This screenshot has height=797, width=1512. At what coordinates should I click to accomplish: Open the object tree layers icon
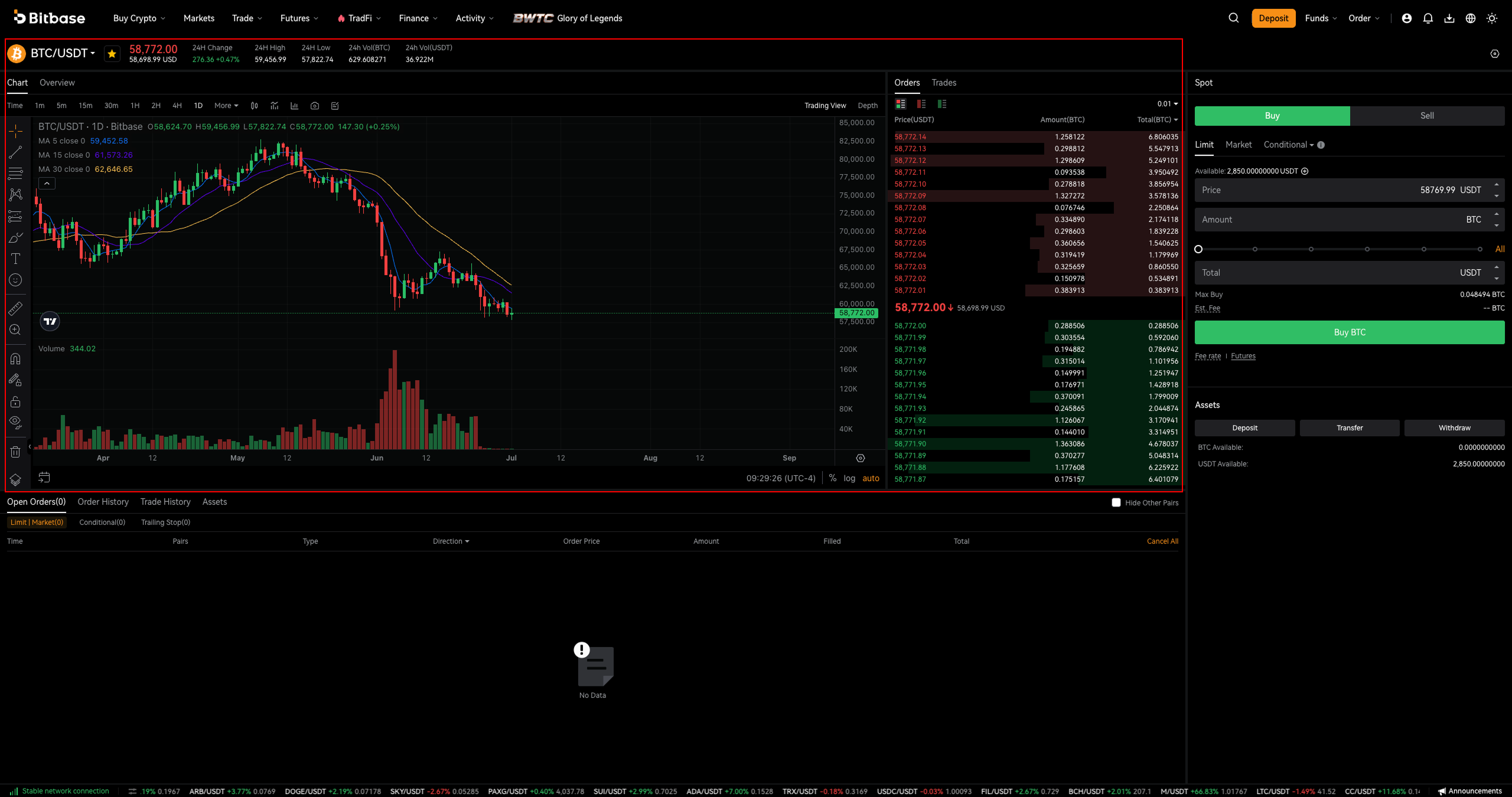15,479
